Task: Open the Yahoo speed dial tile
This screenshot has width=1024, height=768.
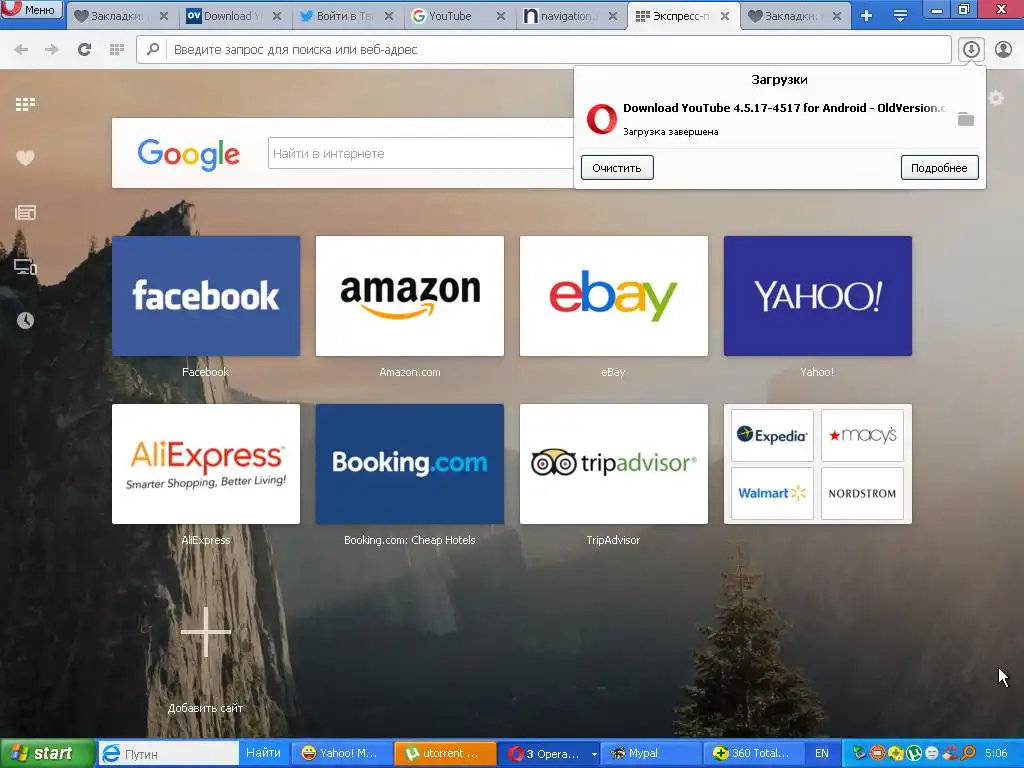Action: [818, 296]
